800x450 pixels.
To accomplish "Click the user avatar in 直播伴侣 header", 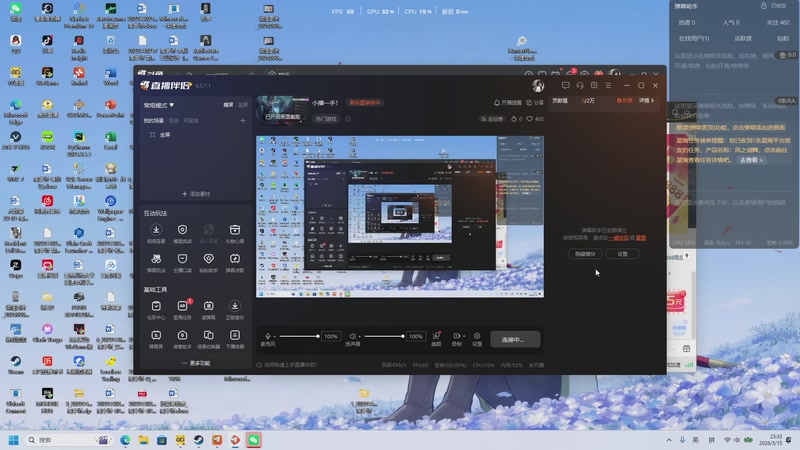I will (538, 85).
